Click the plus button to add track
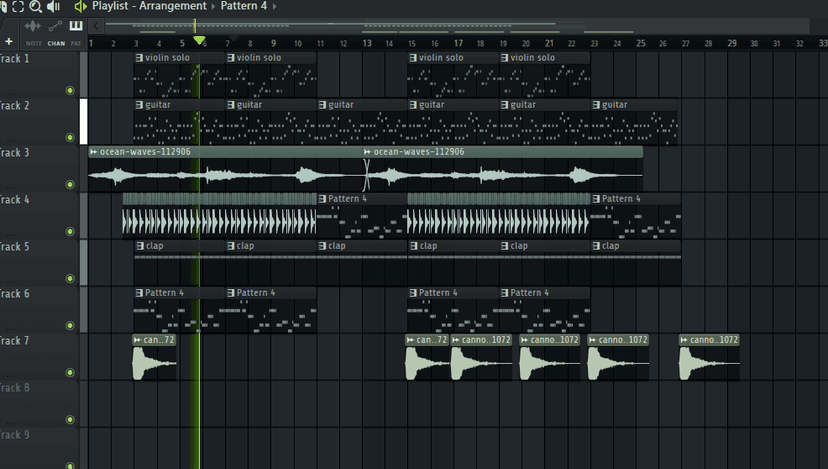 coord(9,42)
